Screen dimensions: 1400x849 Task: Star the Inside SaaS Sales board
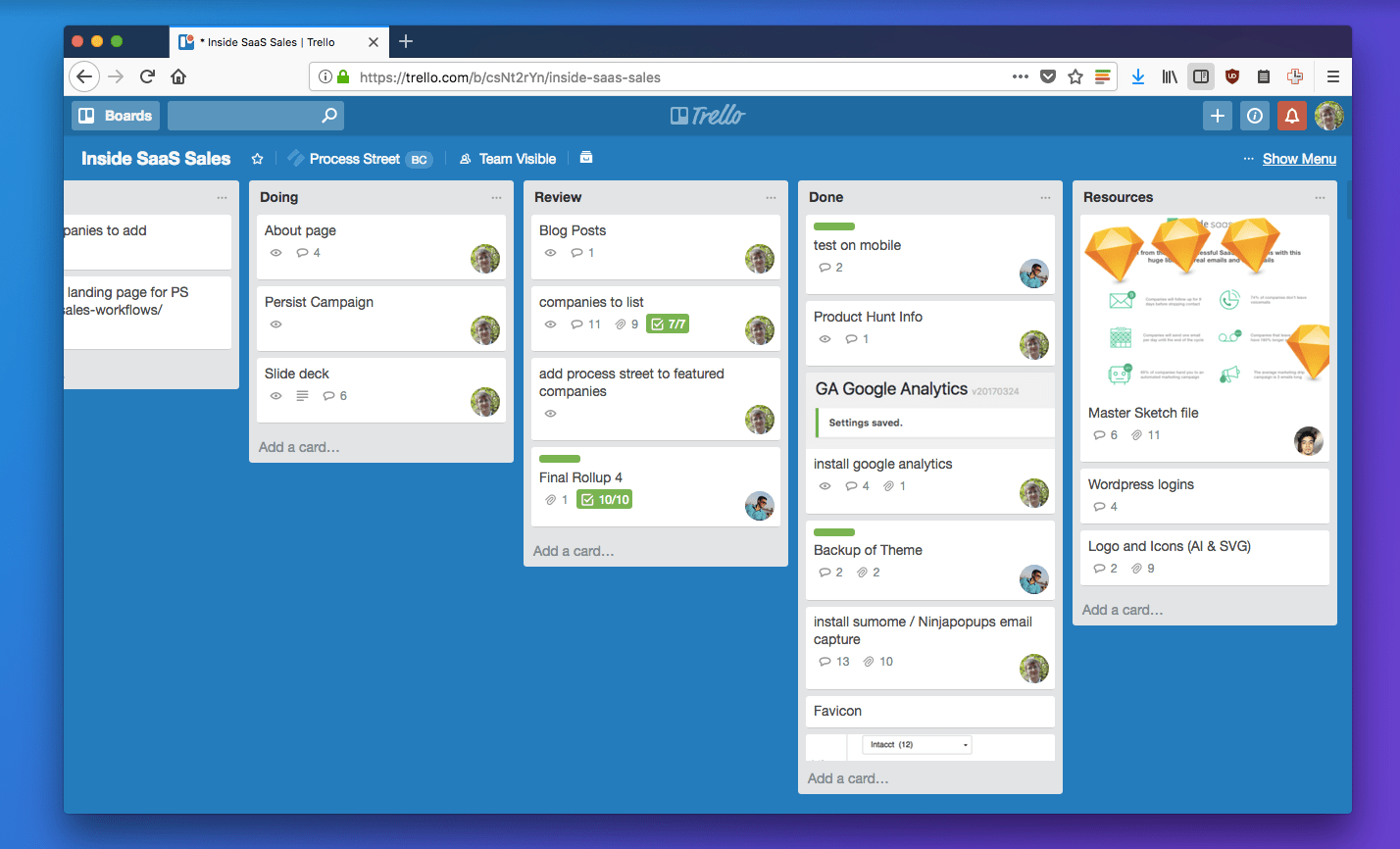point(257,159)
